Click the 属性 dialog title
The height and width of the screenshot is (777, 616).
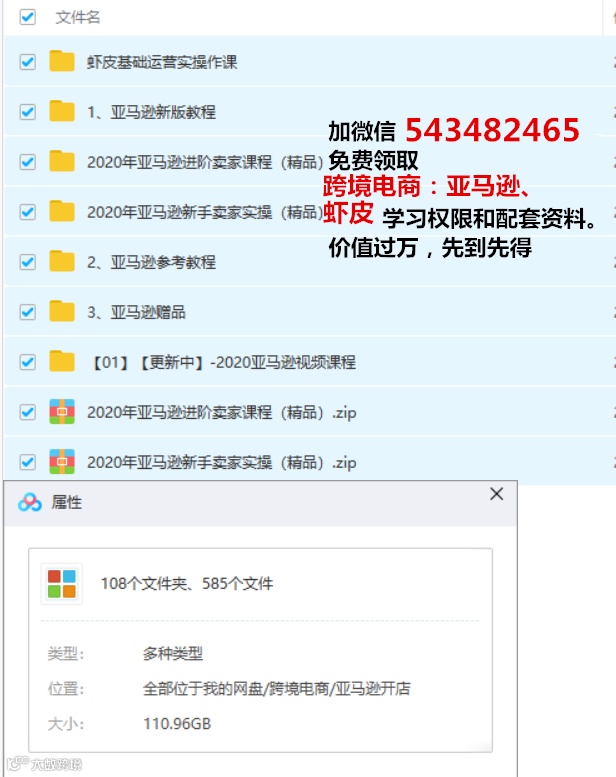[x=66, y=502]
